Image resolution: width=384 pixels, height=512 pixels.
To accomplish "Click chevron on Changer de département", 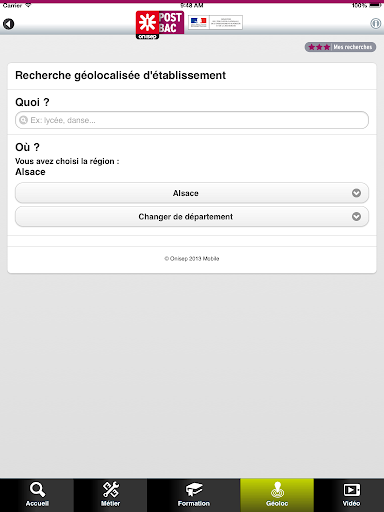I will point(356,217).
